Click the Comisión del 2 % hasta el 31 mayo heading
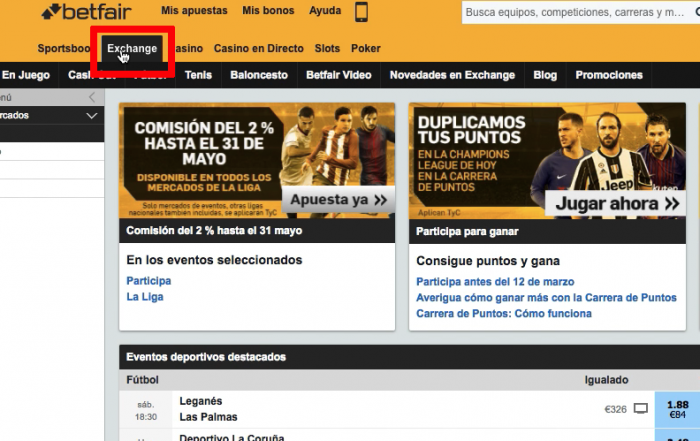700x441 pixels. click(214, 231)
